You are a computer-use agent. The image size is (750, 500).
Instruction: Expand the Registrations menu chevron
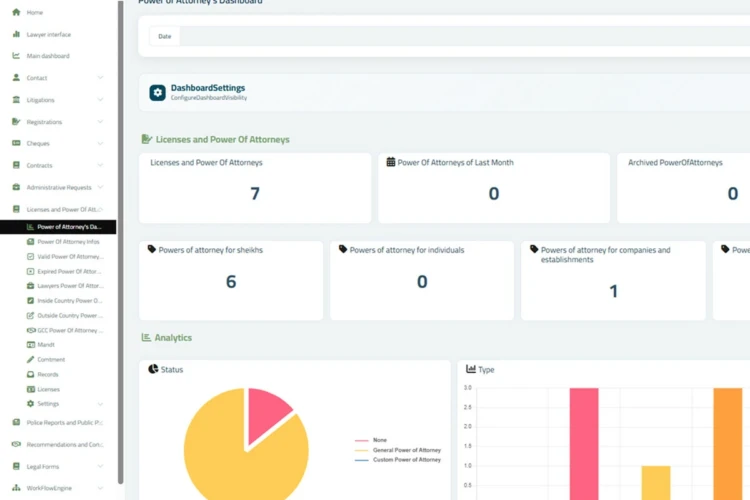100,122
